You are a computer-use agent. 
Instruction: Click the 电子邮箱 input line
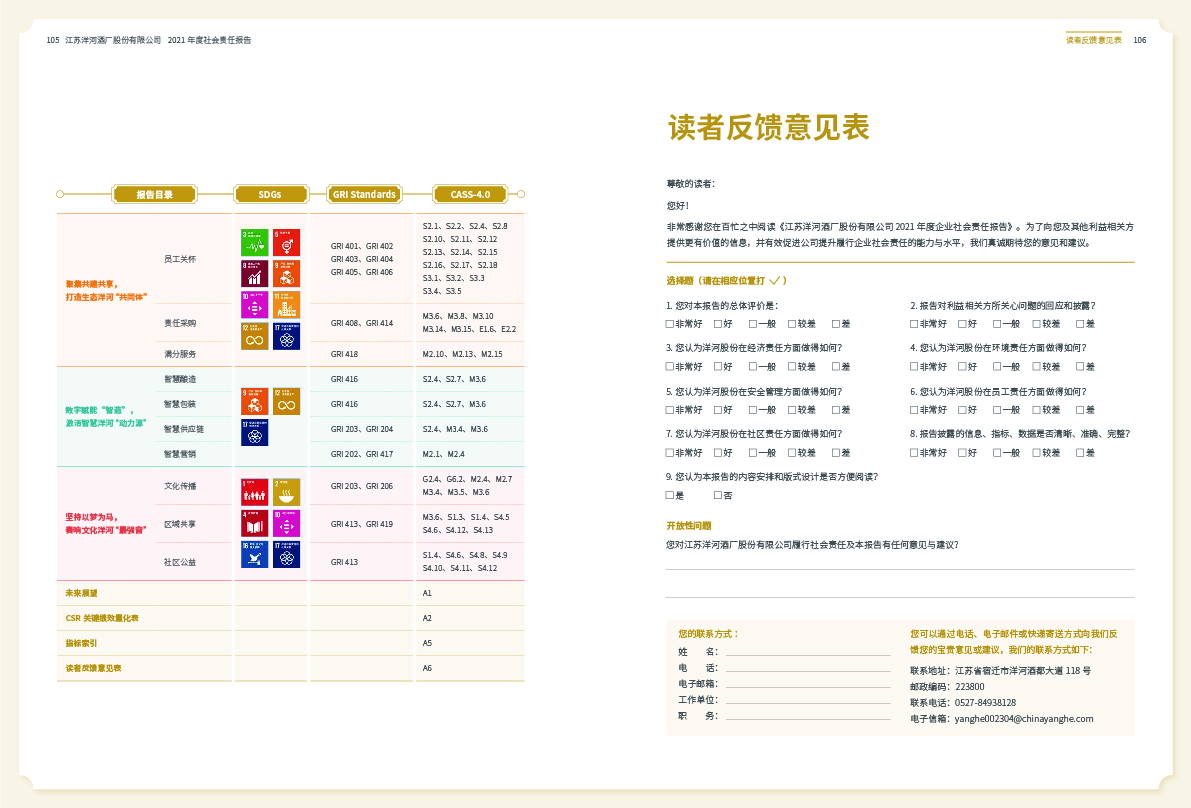tap(807, 684)
